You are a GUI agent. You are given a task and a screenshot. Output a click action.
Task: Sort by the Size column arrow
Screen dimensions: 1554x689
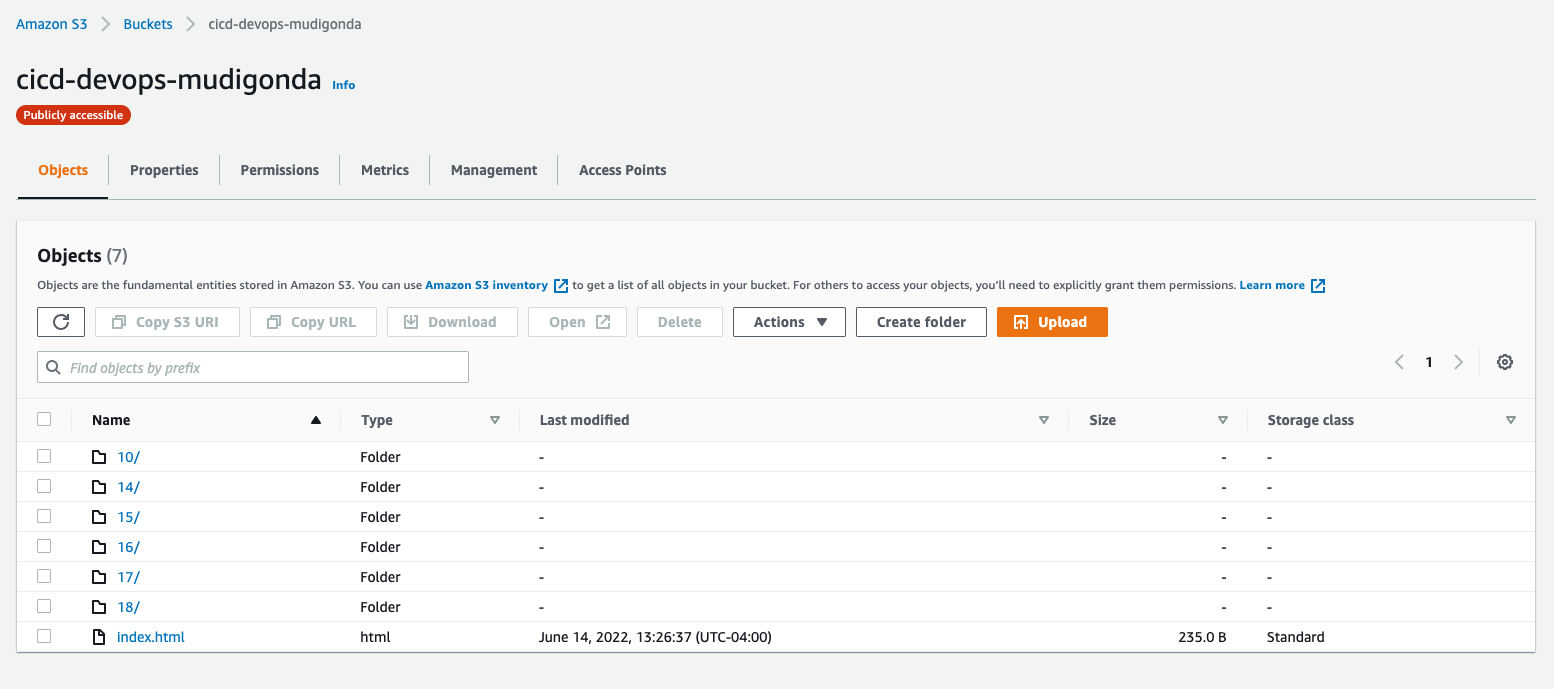coord(1223,420)
